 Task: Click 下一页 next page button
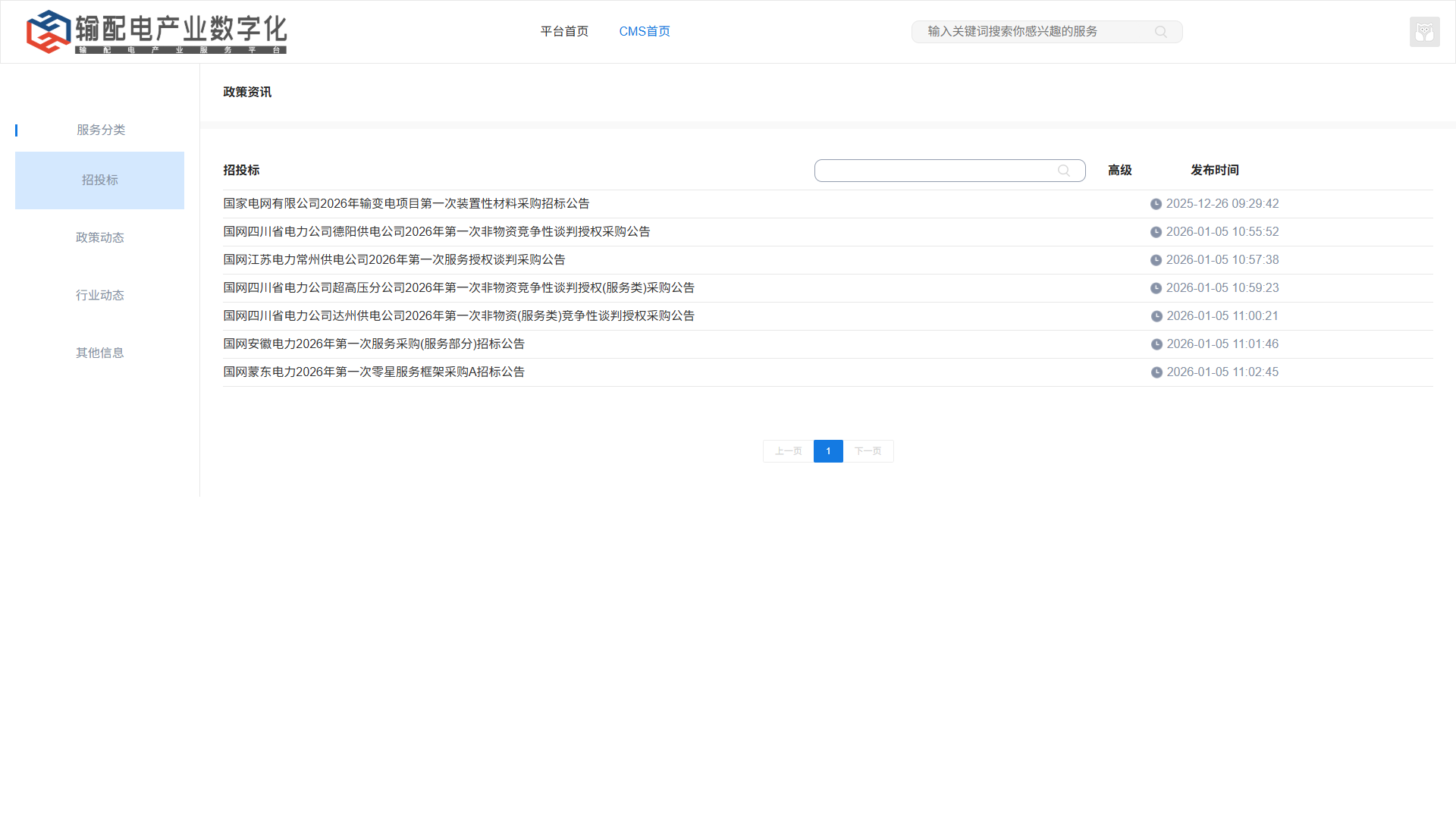coord(868,451)
